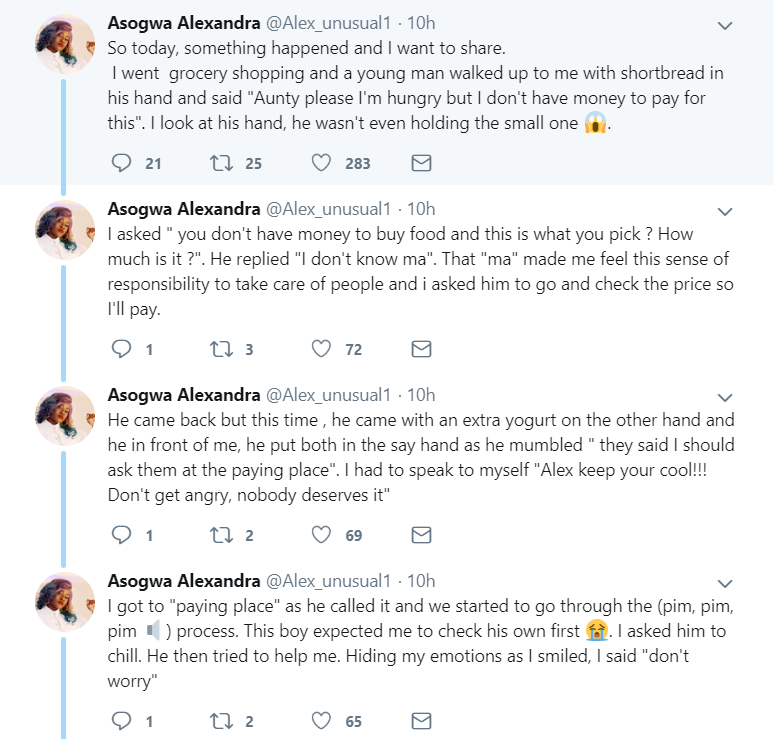Open options chevron on the third tweet
The width and height of the screenshot is (773, 739).
pos(727,397)
